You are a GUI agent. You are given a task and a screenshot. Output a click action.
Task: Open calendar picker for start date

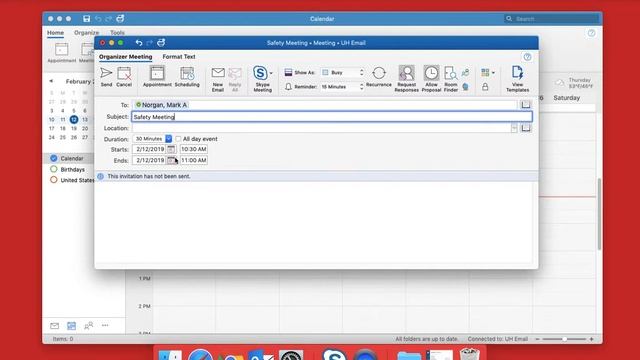171,149
